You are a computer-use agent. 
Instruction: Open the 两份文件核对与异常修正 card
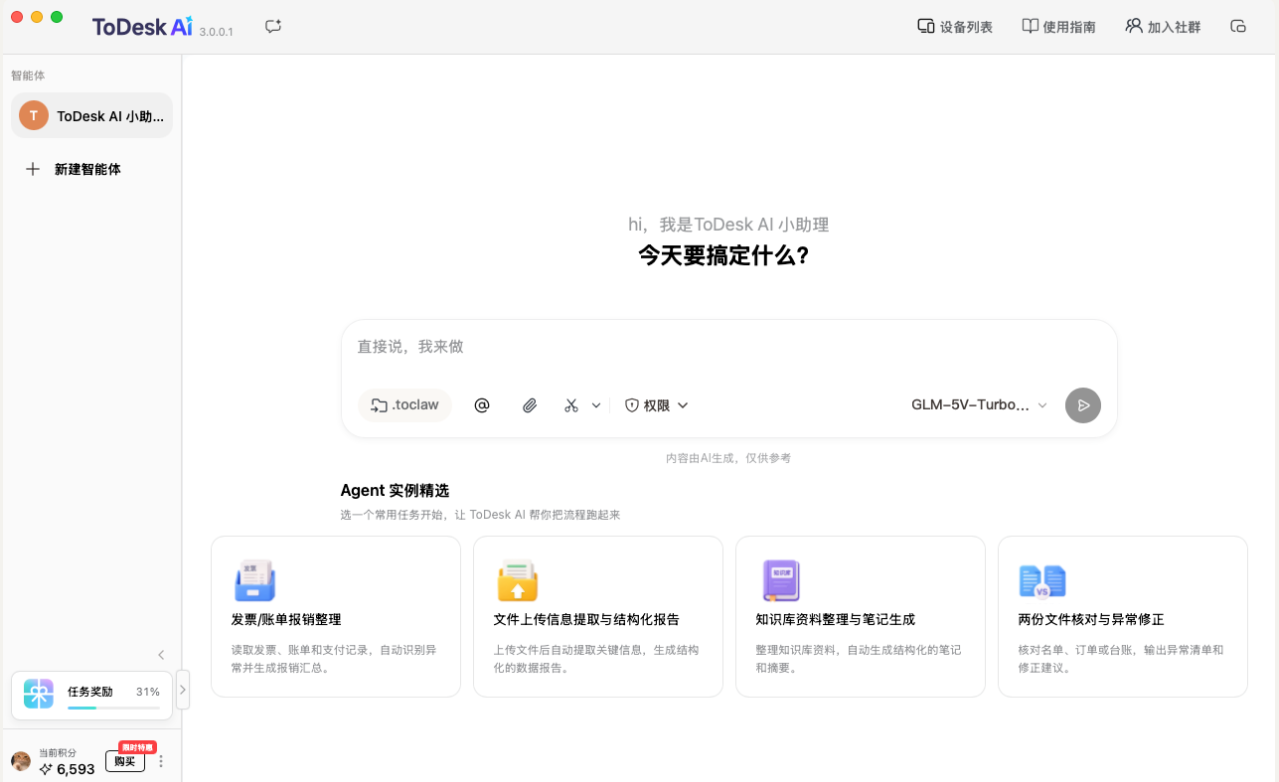[1123, 616]
